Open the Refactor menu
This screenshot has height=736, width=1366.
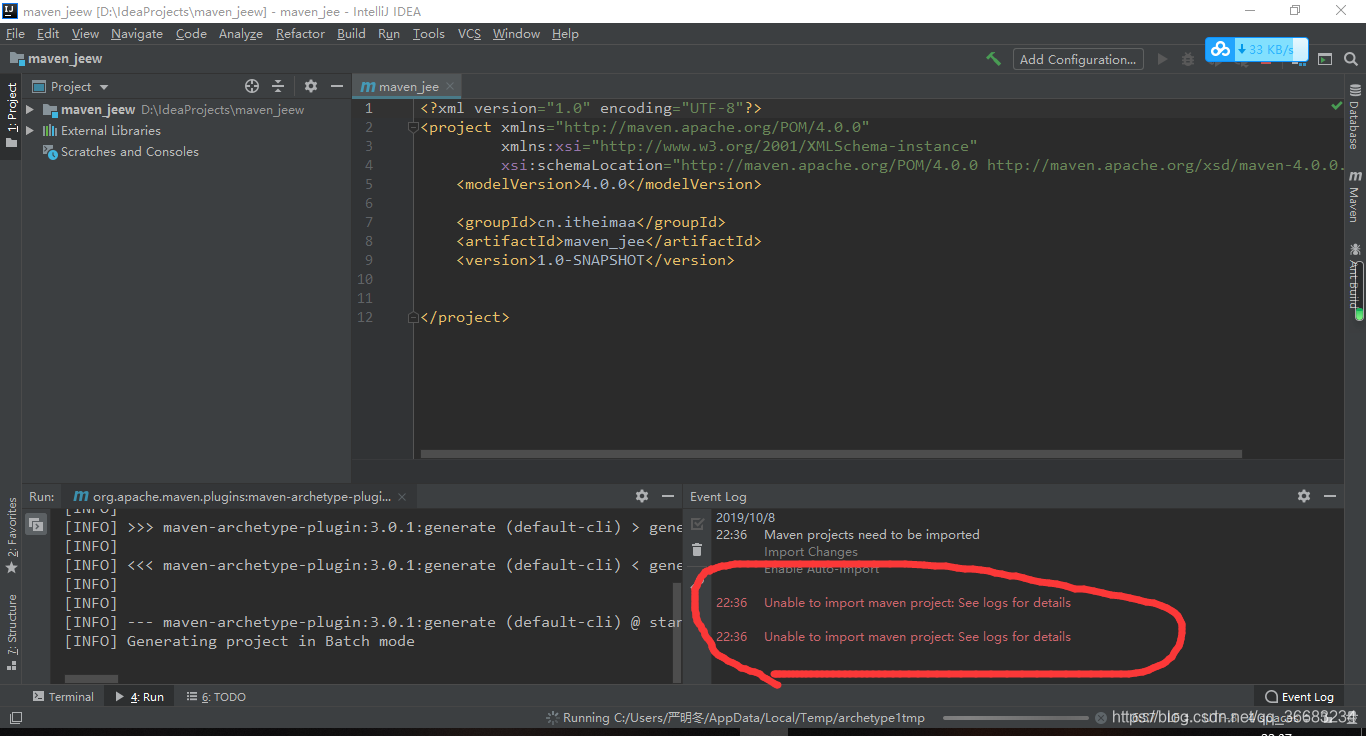point(300,33)
